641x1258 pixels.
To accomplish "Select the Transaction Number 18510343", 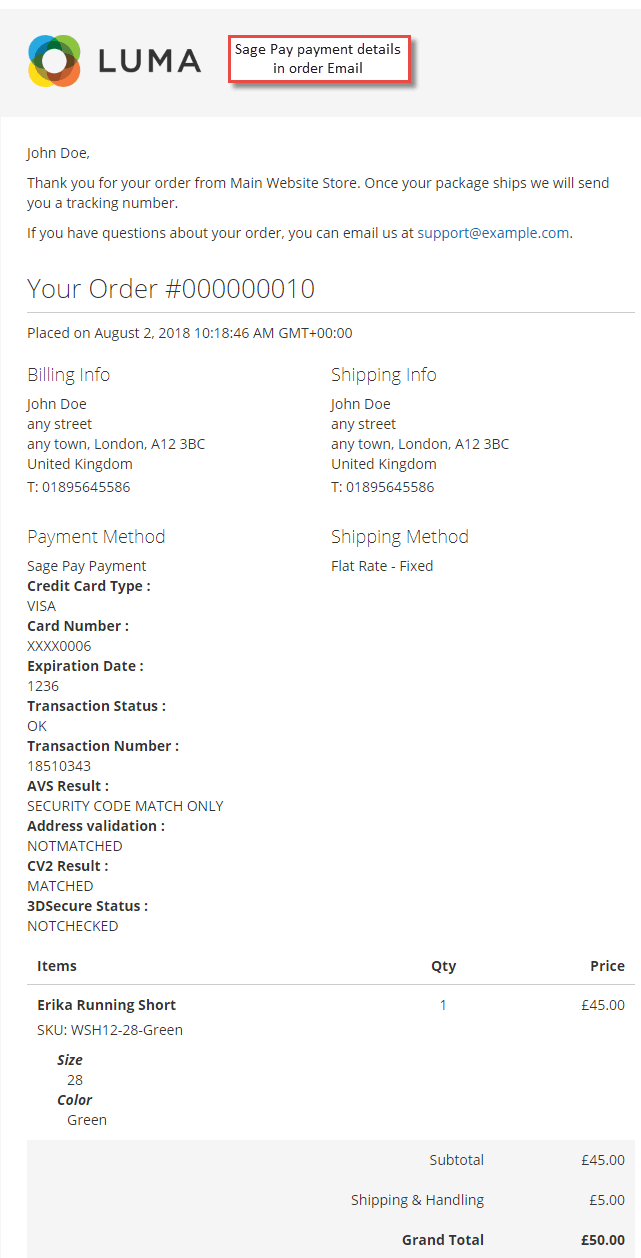I will 59,766.
